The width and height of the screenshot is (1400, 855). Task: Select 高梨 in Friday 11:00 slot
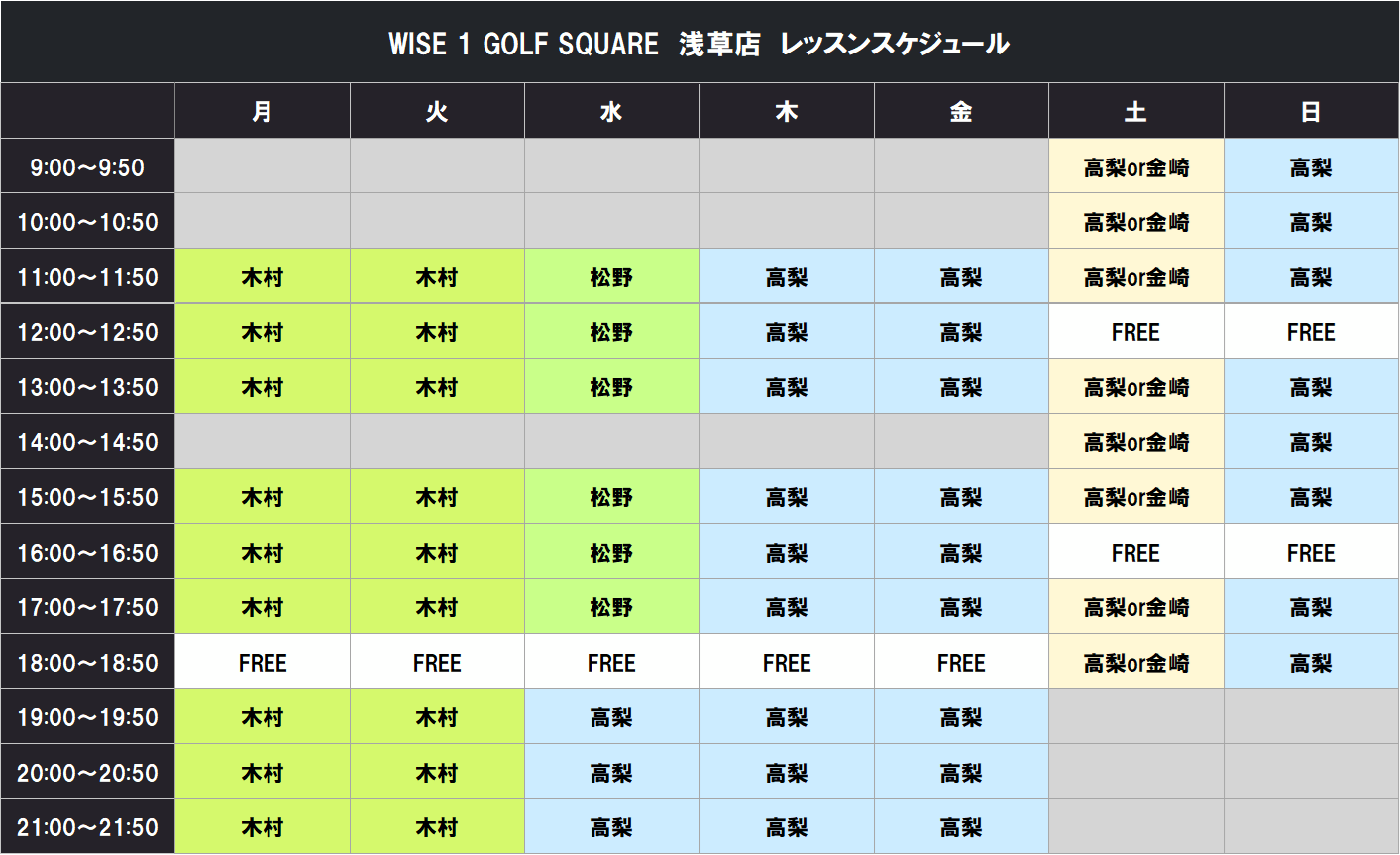[961, 276]
